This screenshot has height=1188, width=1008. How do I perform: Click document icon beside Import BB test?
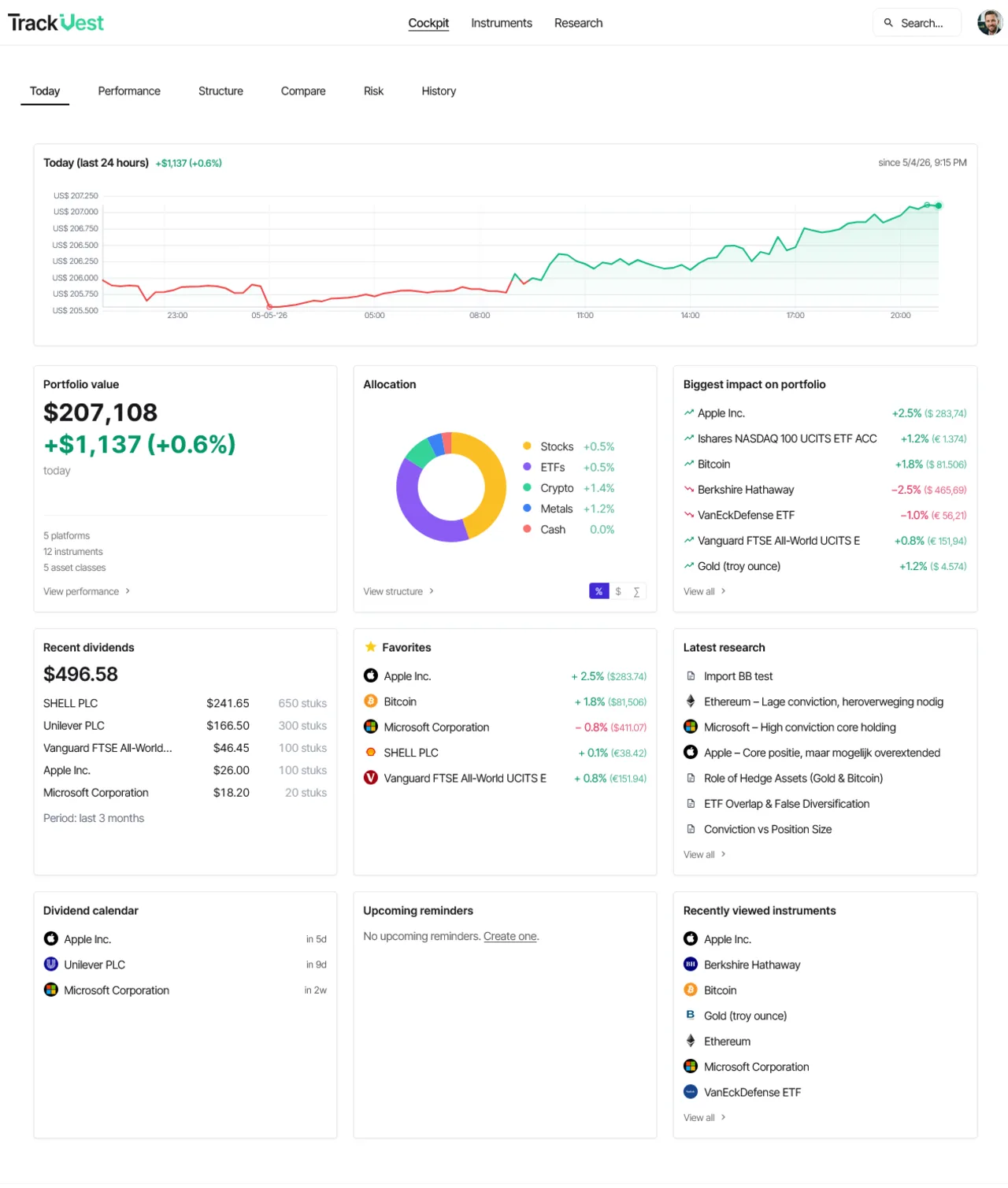tap(691, 676)
